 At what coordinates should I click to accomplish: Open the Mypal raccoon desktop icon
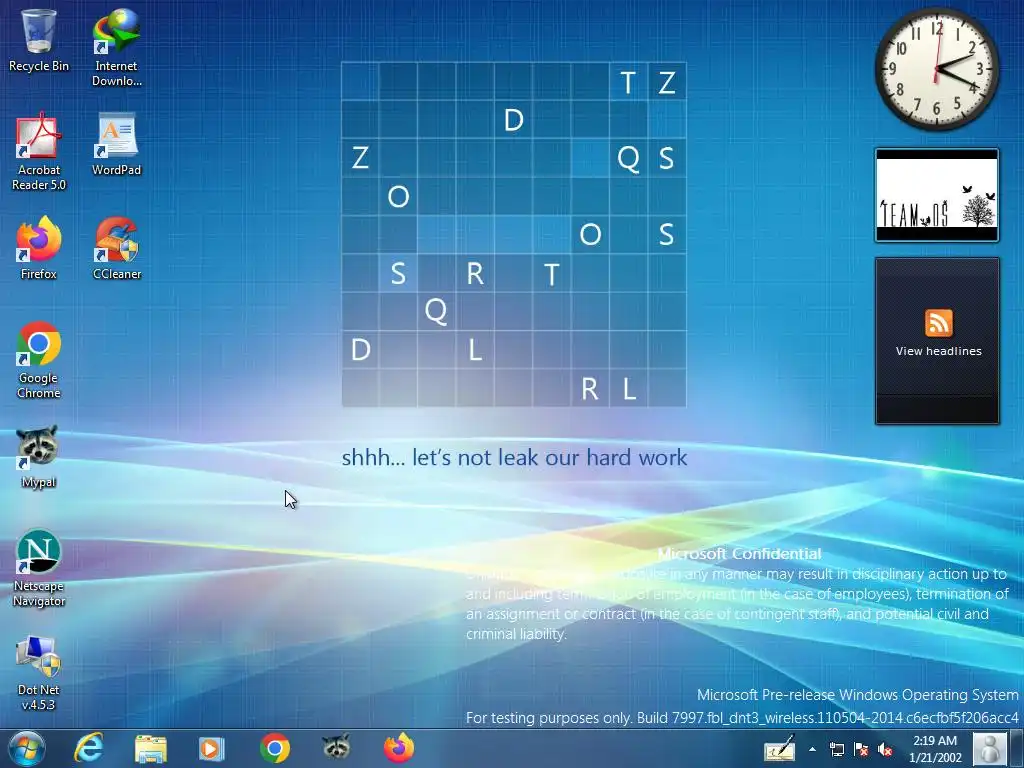pos(39,457)
